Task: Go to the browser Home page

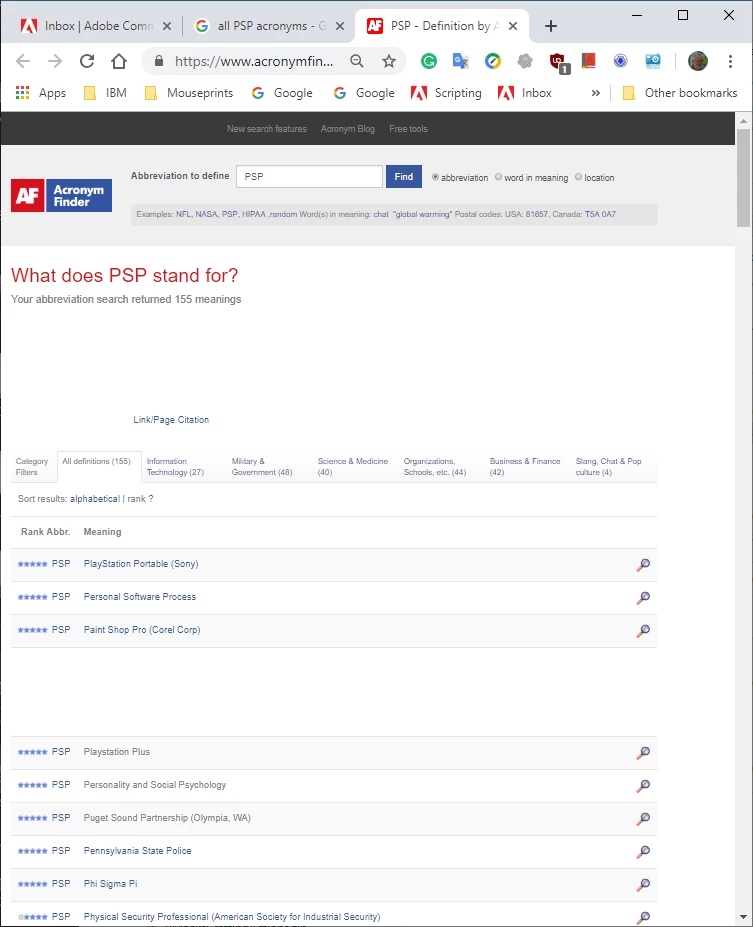Action: coord(119,61)
